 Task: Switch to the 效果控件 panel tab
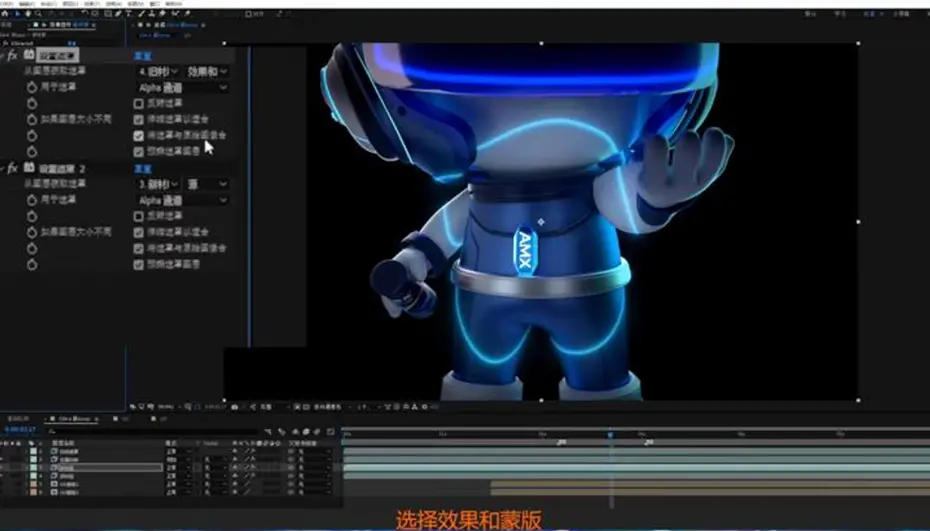pos(62,25)
